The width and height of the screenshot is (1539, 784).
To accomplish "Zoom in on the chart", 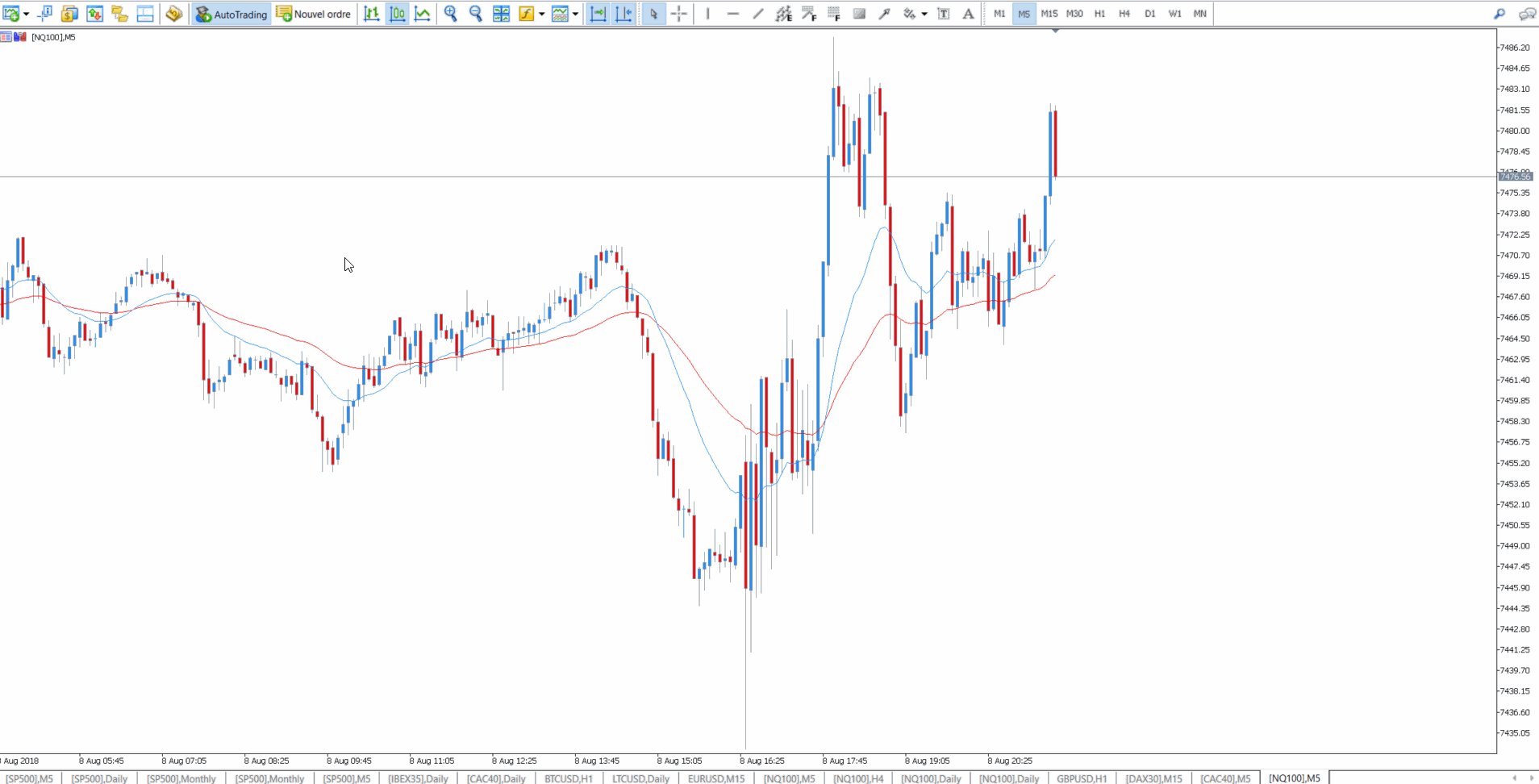I will 450,14.
